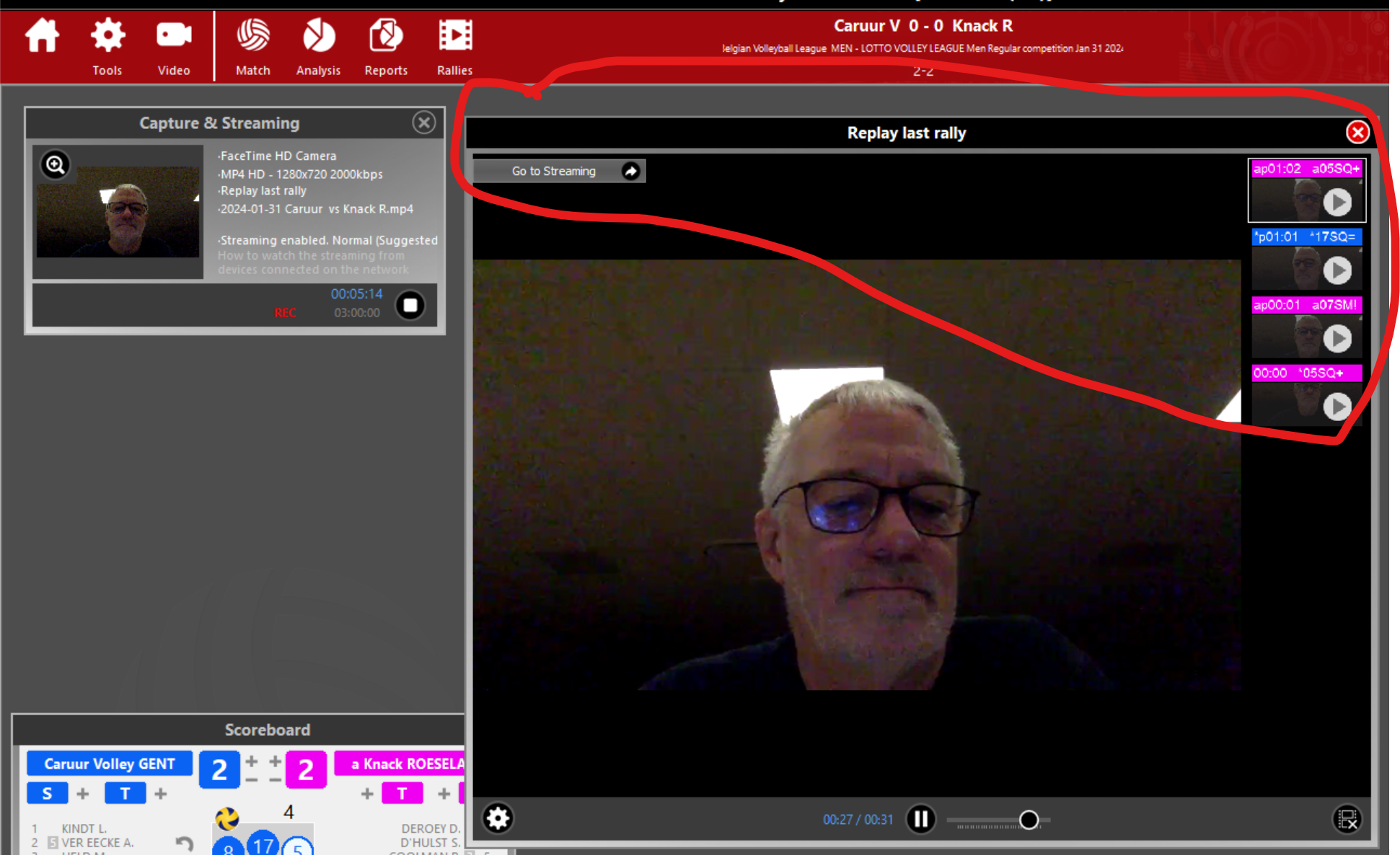
Task: Select player D'HULST S. in the roster
Action: tap(431, 842)
